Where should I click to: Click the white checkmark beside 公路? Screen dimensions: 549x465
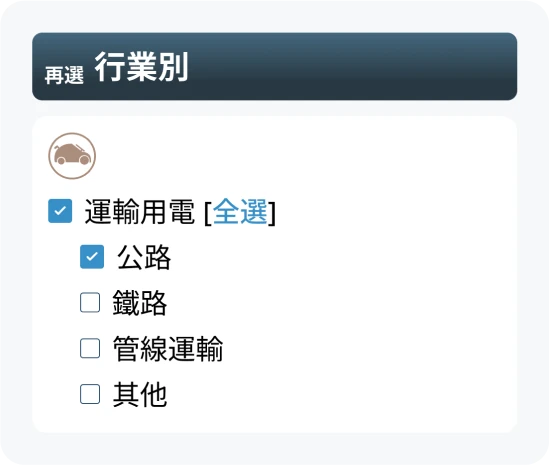92,257
